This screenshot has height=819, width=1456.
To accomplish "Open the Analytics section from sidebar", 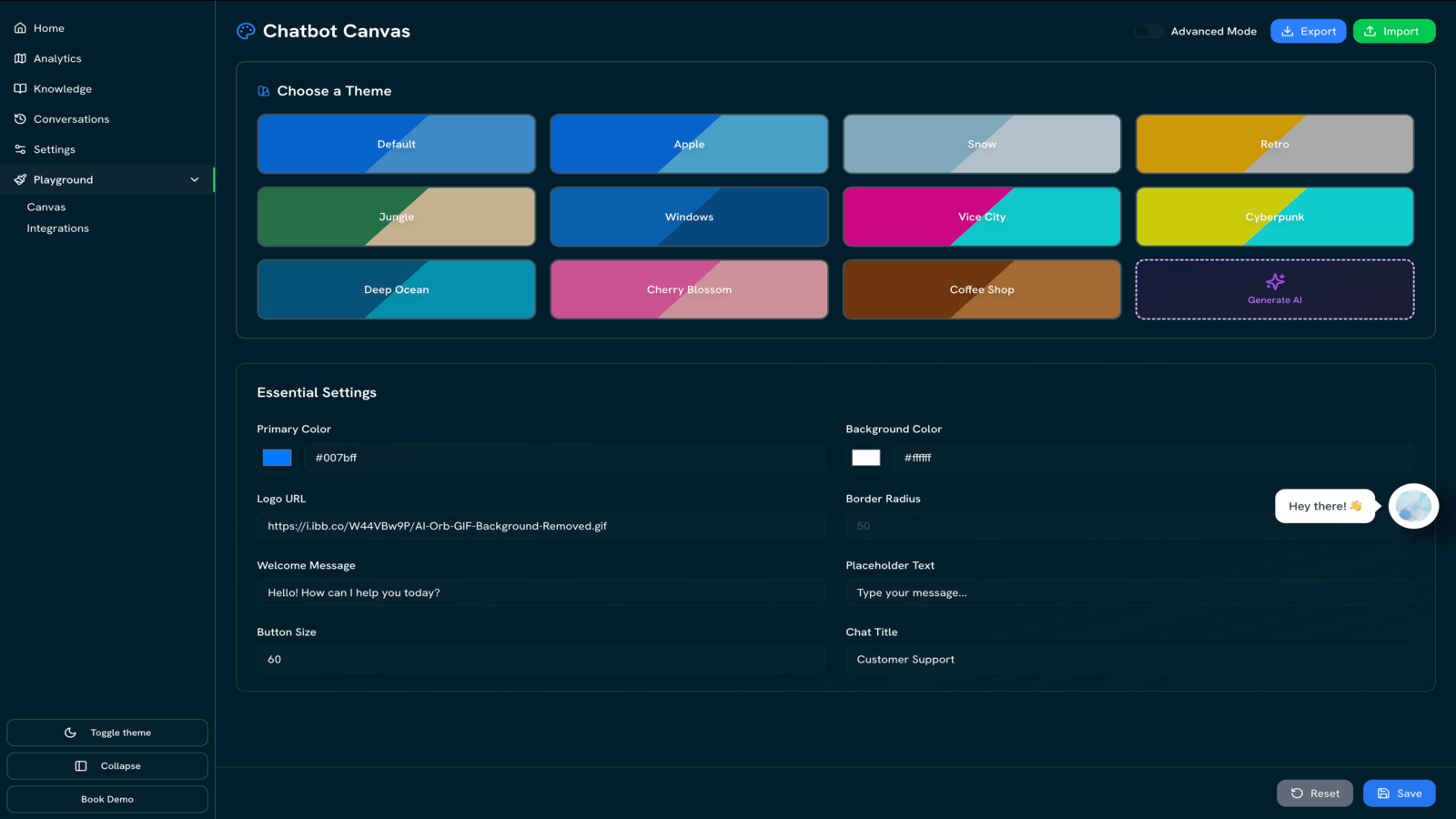I will pyautogui.click(x=58, y=57).
